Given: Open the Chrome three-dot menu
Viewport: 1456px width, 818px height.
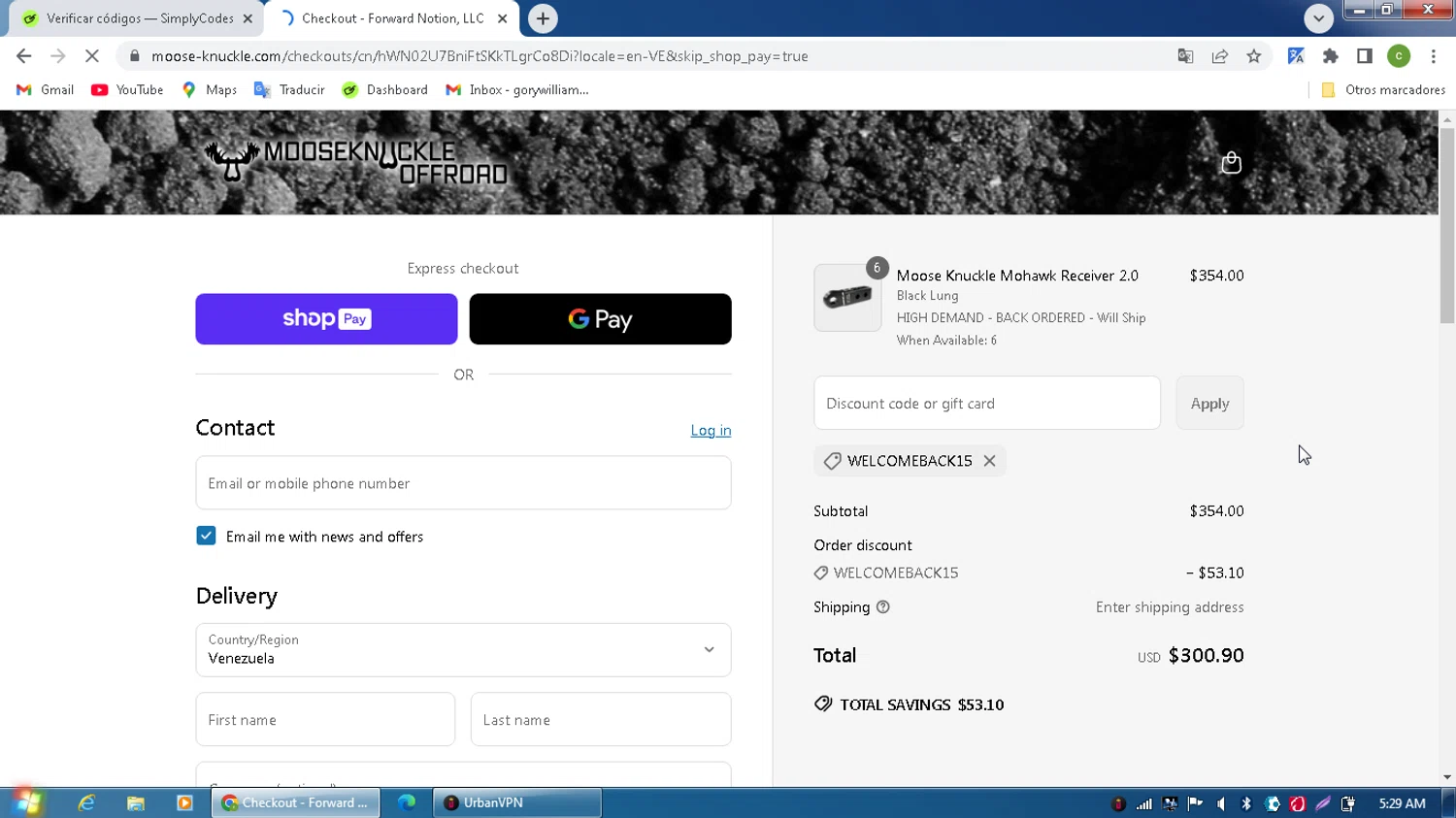Looking at the screenshot, I should tap(1433, 56).
